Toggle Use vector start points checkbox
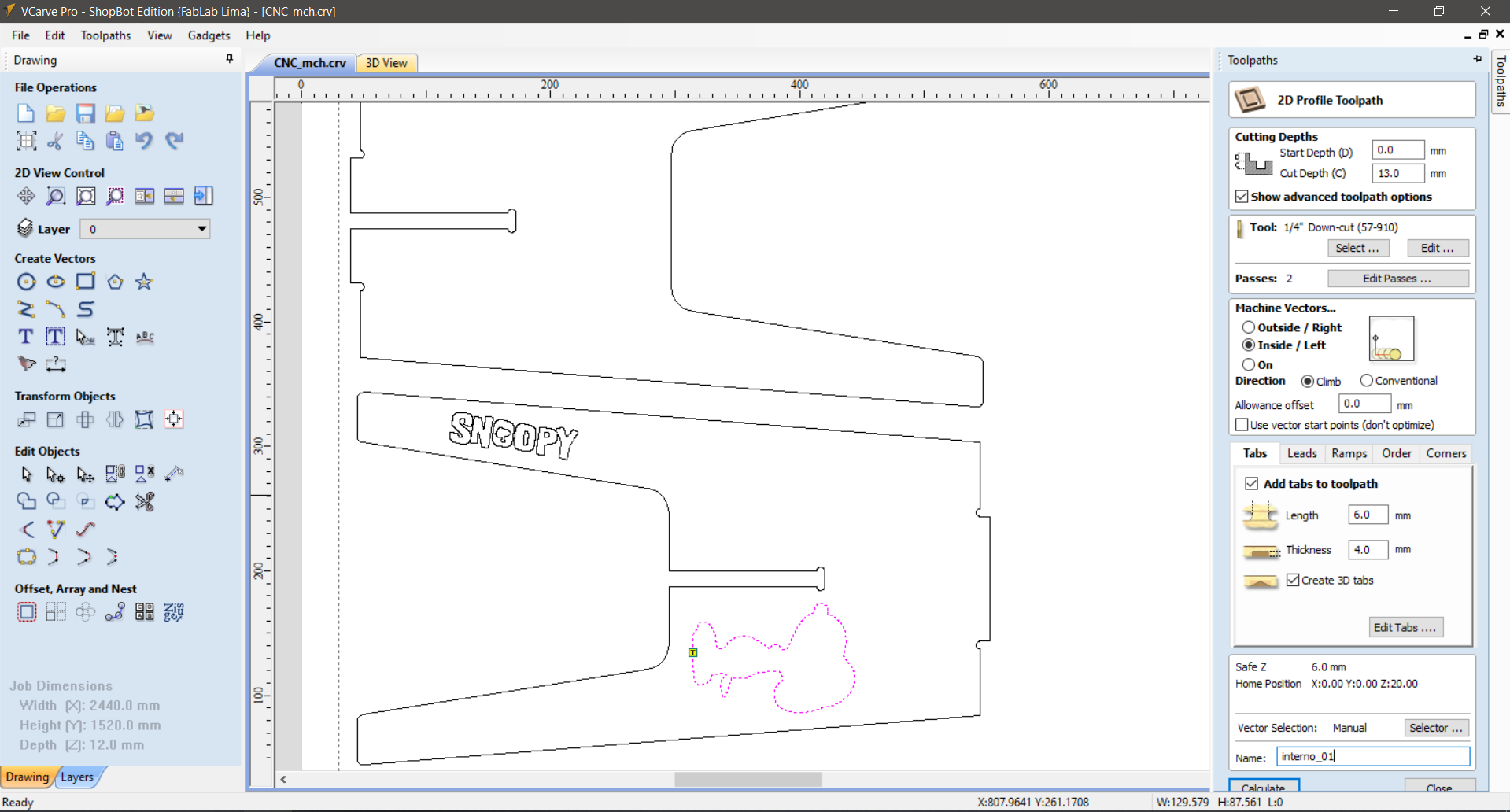 coord(1242,425)
